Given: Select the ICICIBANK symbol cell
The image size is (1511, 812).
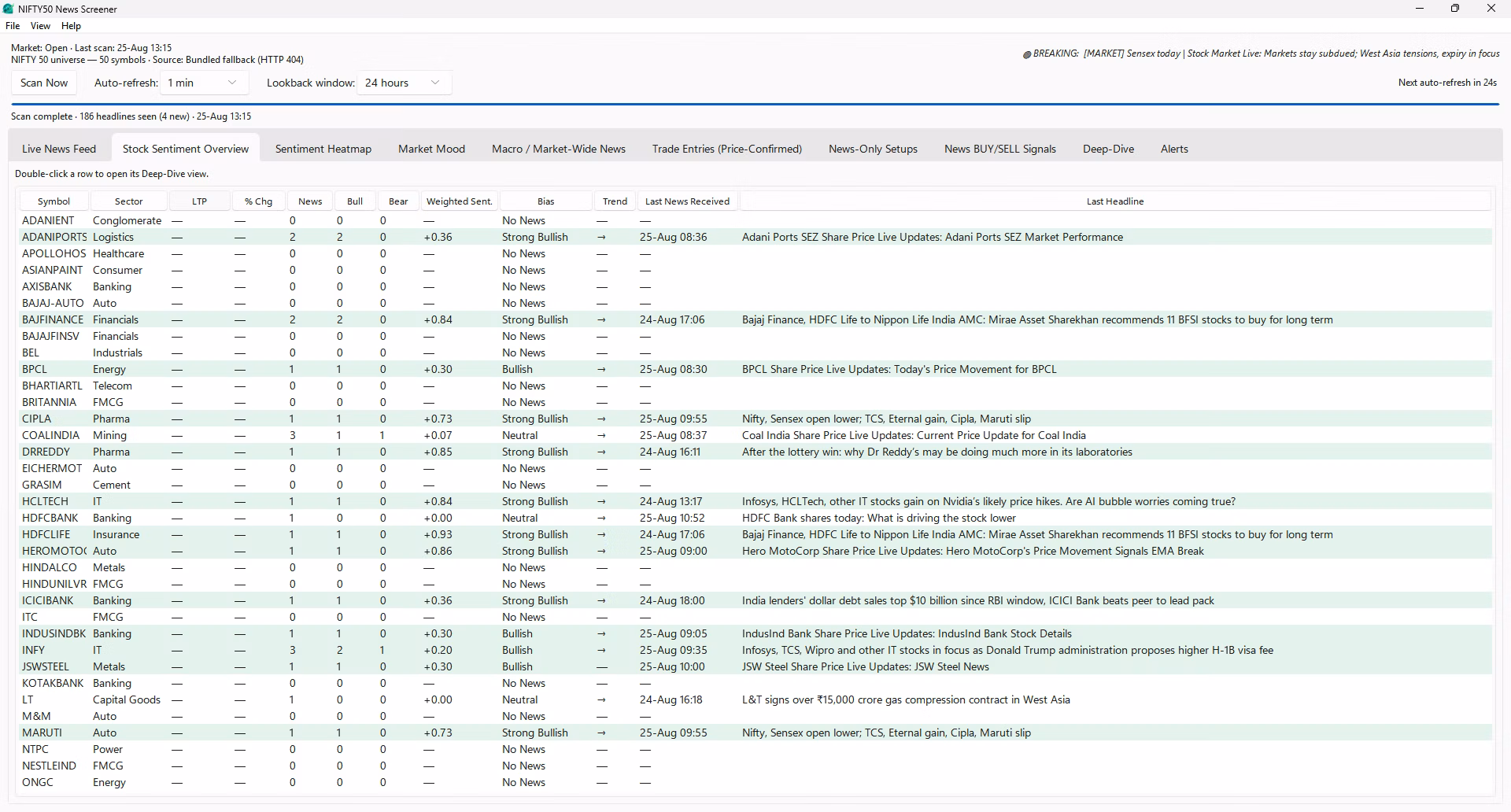Looking at the screenshot, I should (47, 600).
